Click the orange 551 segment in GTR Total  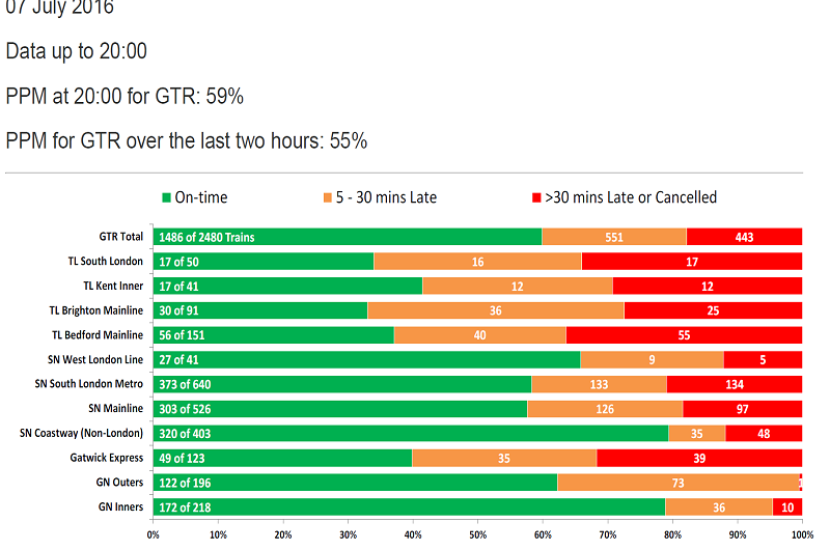614,237
